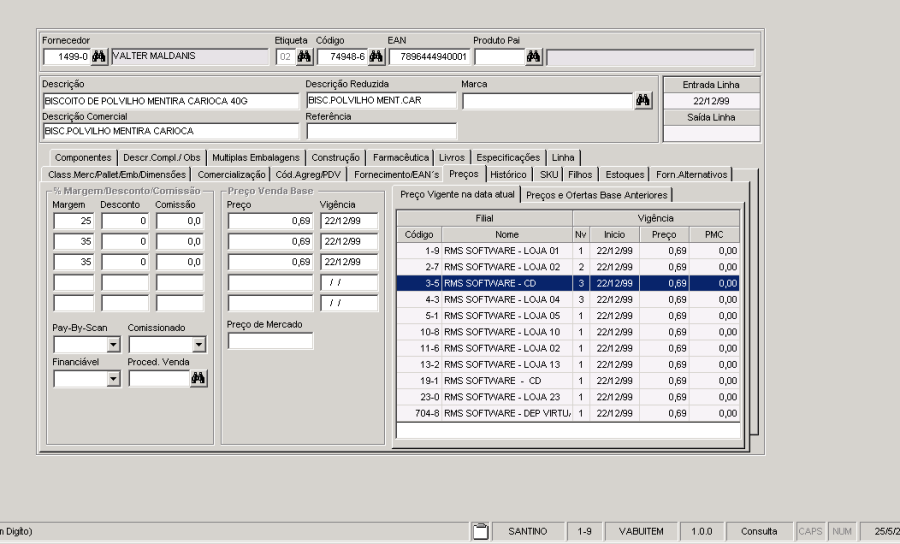Screen dimensions: 900x544
Task: Open Etiqueta lookup binoculars icon
Action: click(304, 57)
